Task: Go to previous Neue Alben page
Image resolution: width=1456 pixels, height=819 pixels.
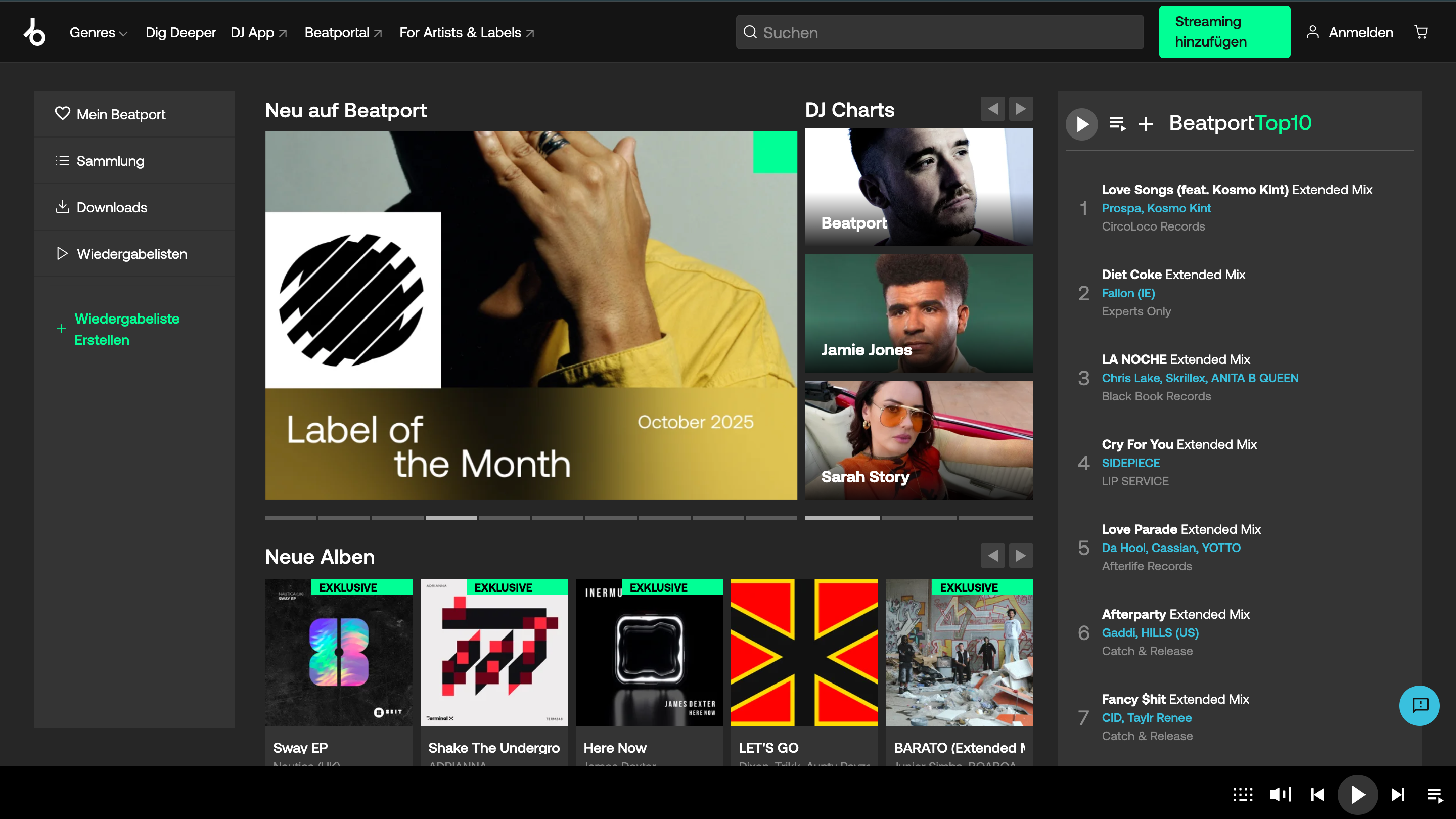Action: click(x=992, y=556)
